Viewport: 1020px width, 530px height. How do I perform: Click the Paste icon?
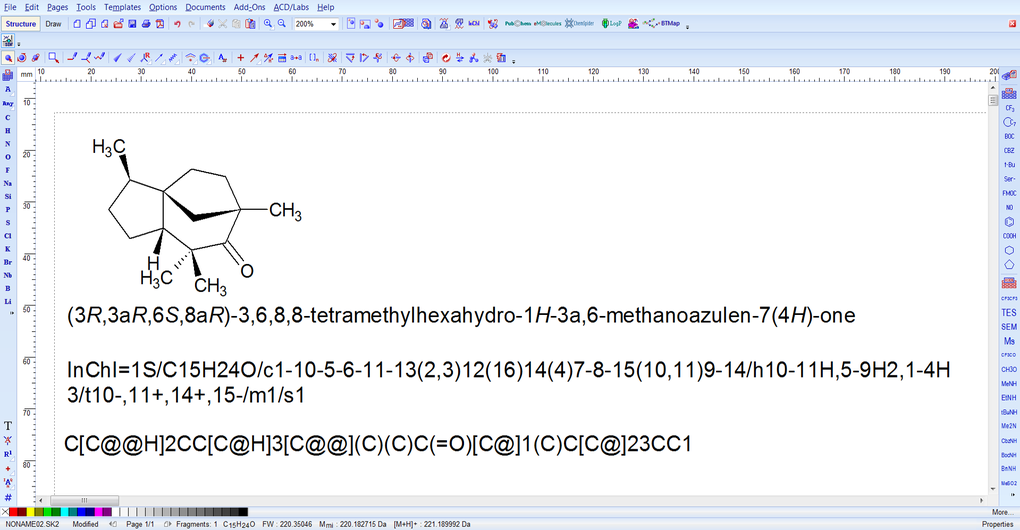[x=250, y=24]
